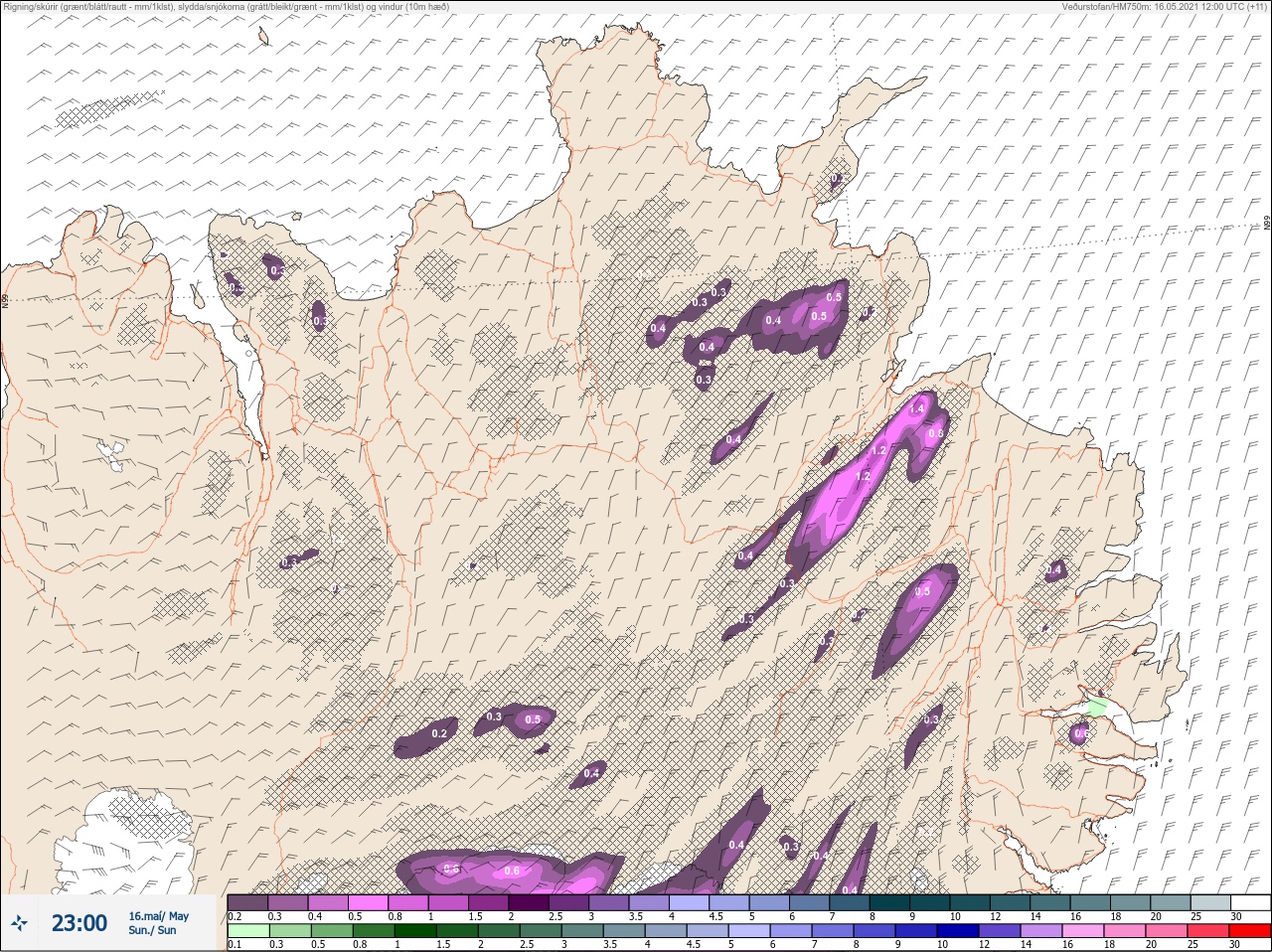Click the '1.4' precipitation value on the map
The width and height of the screenshot is (1272, 952).
pyautogui.click(x=916, y=409)
